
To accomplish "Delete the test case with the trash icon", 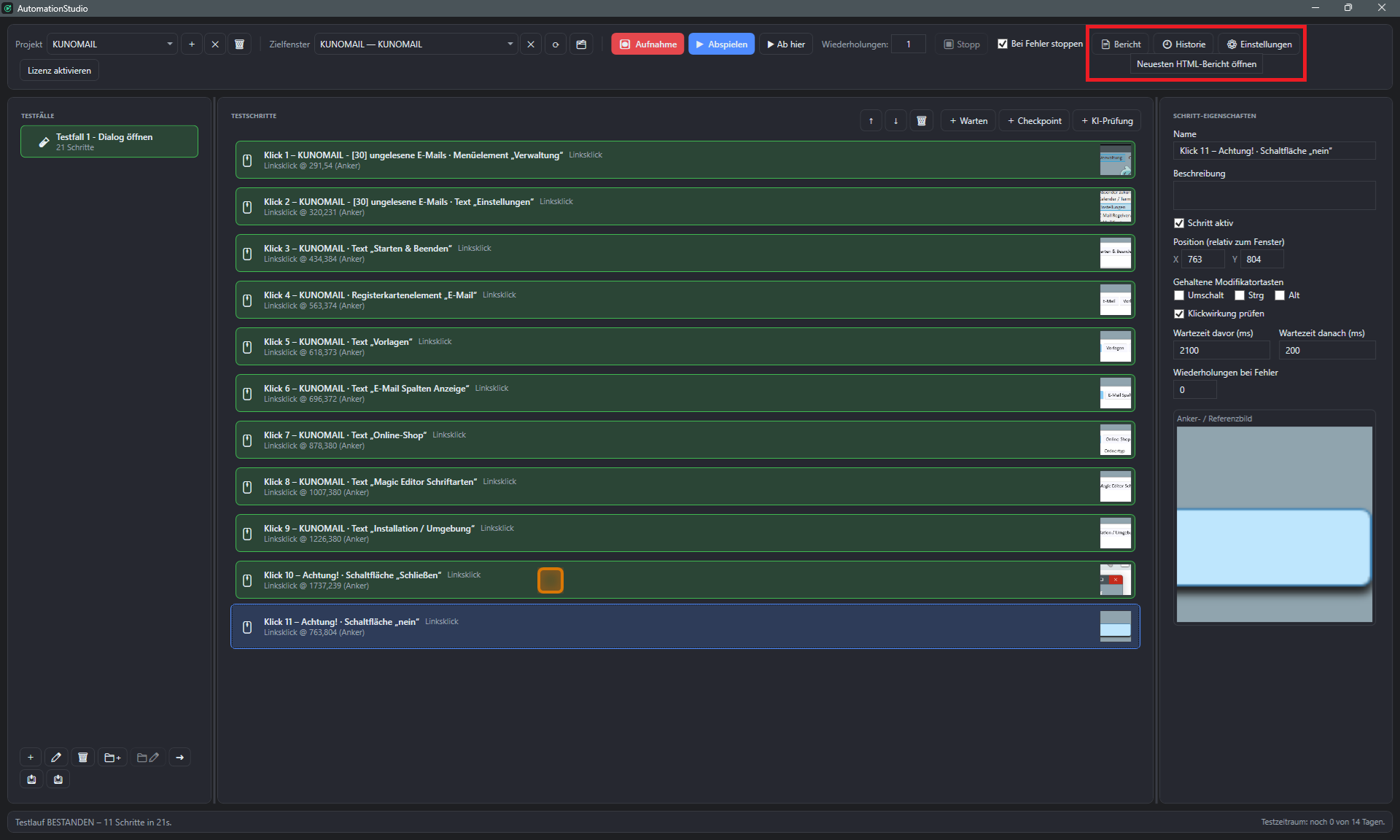I will 83,758.
